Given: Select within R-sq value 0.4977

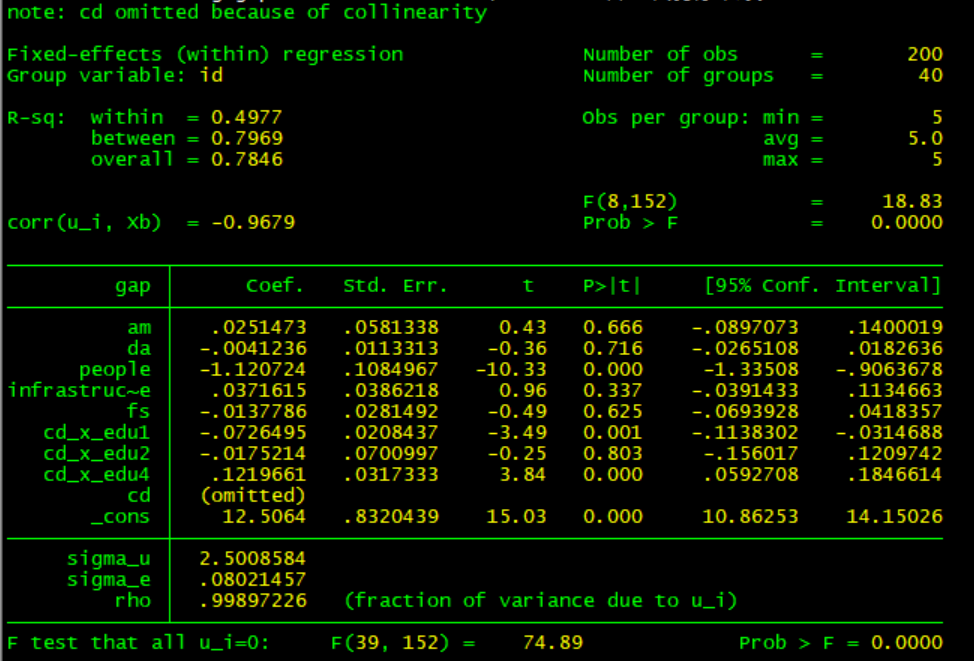Looking at the screenshot, I should [x=247, y=117].
